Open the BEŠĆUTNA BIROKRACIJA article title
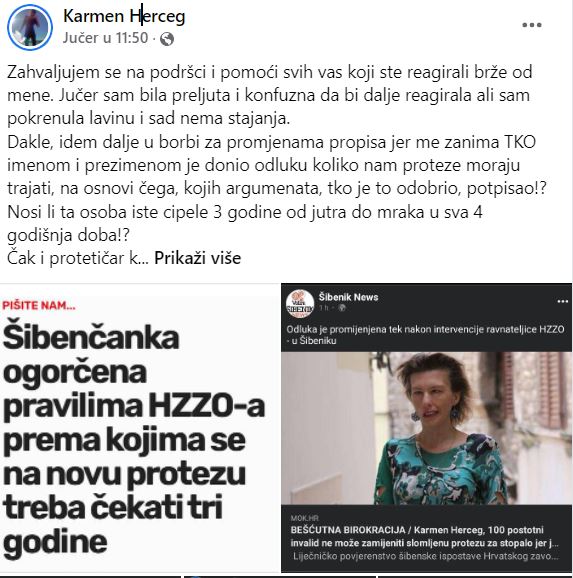The image size is (573, 578). click(424, 536)
